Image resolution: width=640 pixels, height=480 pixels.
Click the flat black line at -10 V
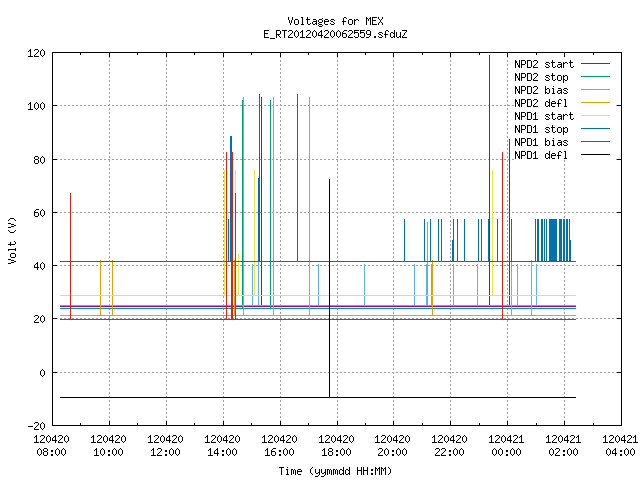point(318,397)
